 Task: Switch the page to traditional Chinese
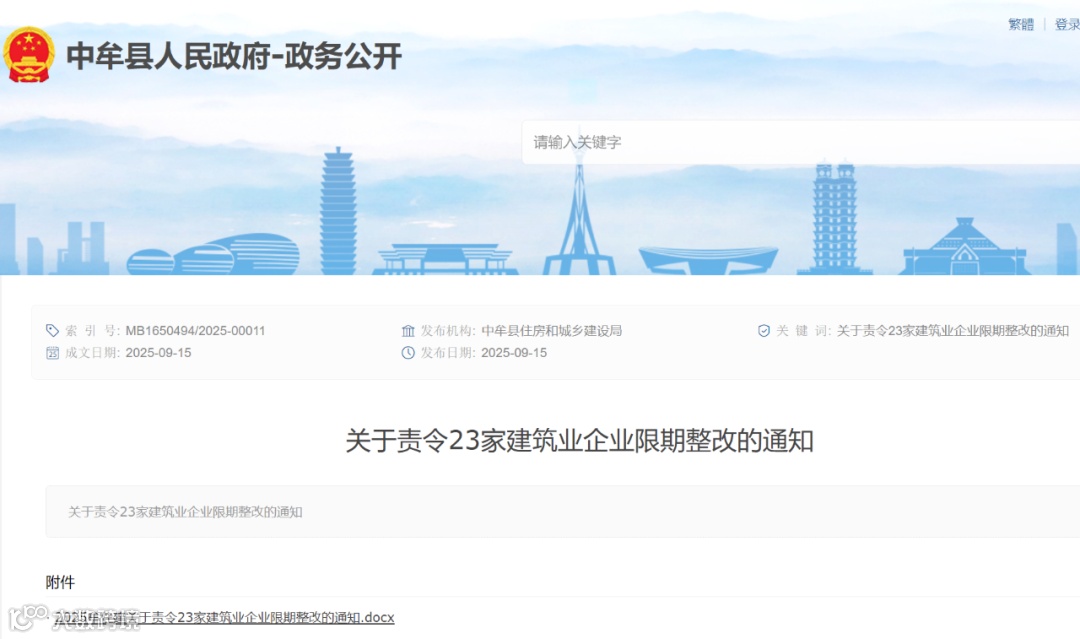coord(1019,24)
